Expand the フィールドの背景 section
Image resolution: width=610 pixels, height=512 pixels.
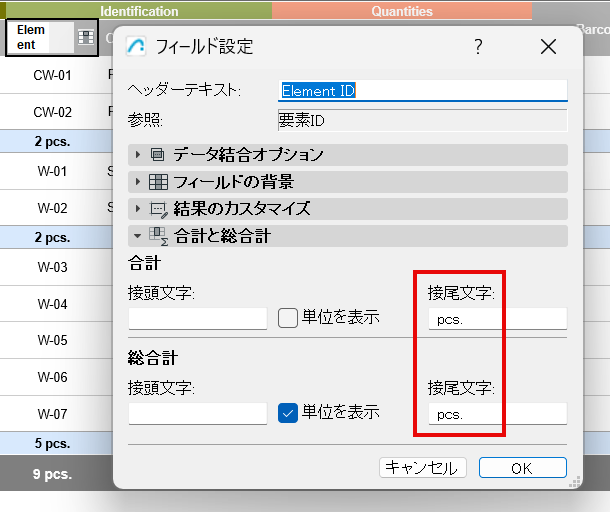[347, 182]
